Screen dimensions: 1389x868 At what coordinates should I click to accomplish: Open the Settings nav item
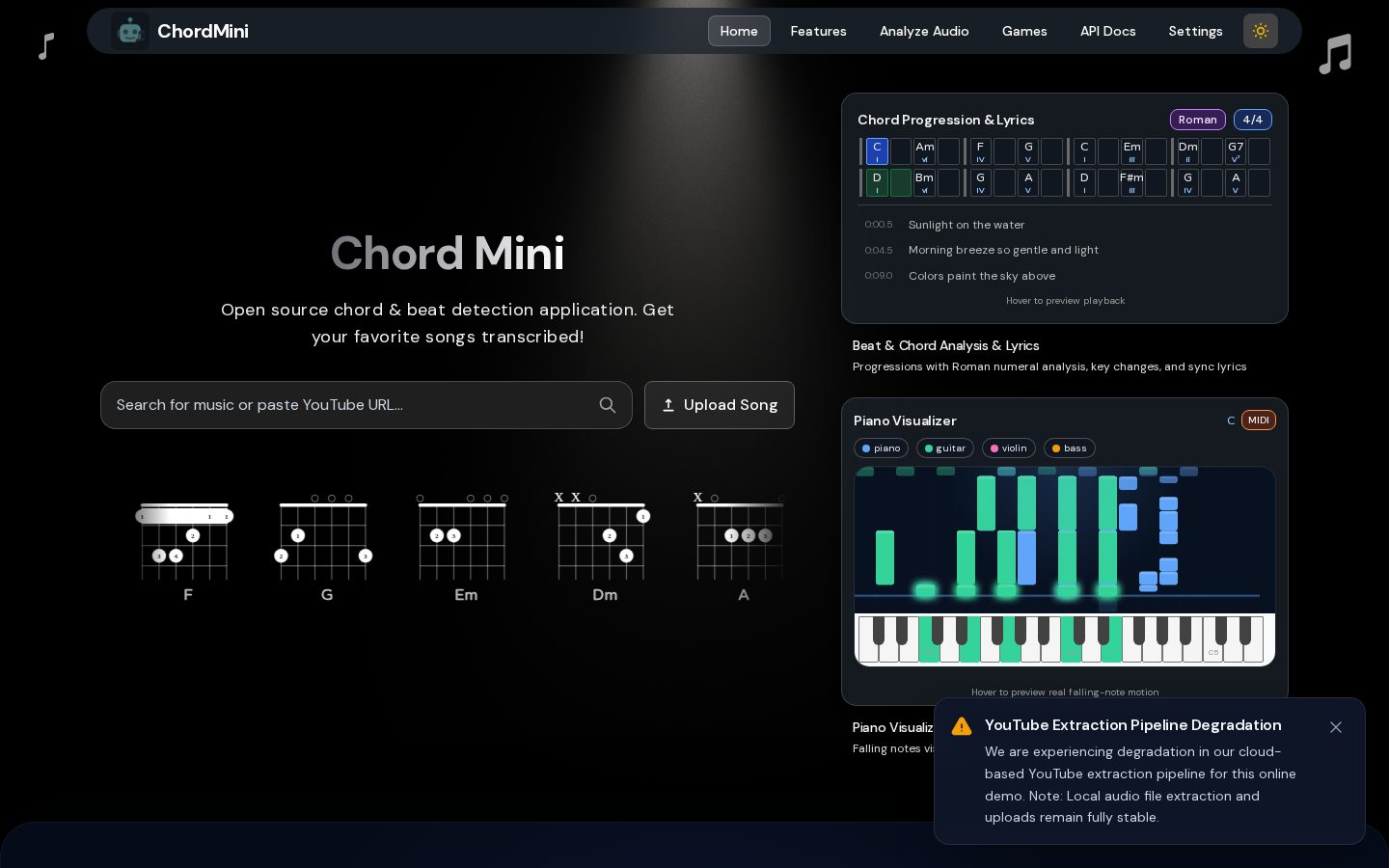pyautogui.click(x=1195, y=31)
